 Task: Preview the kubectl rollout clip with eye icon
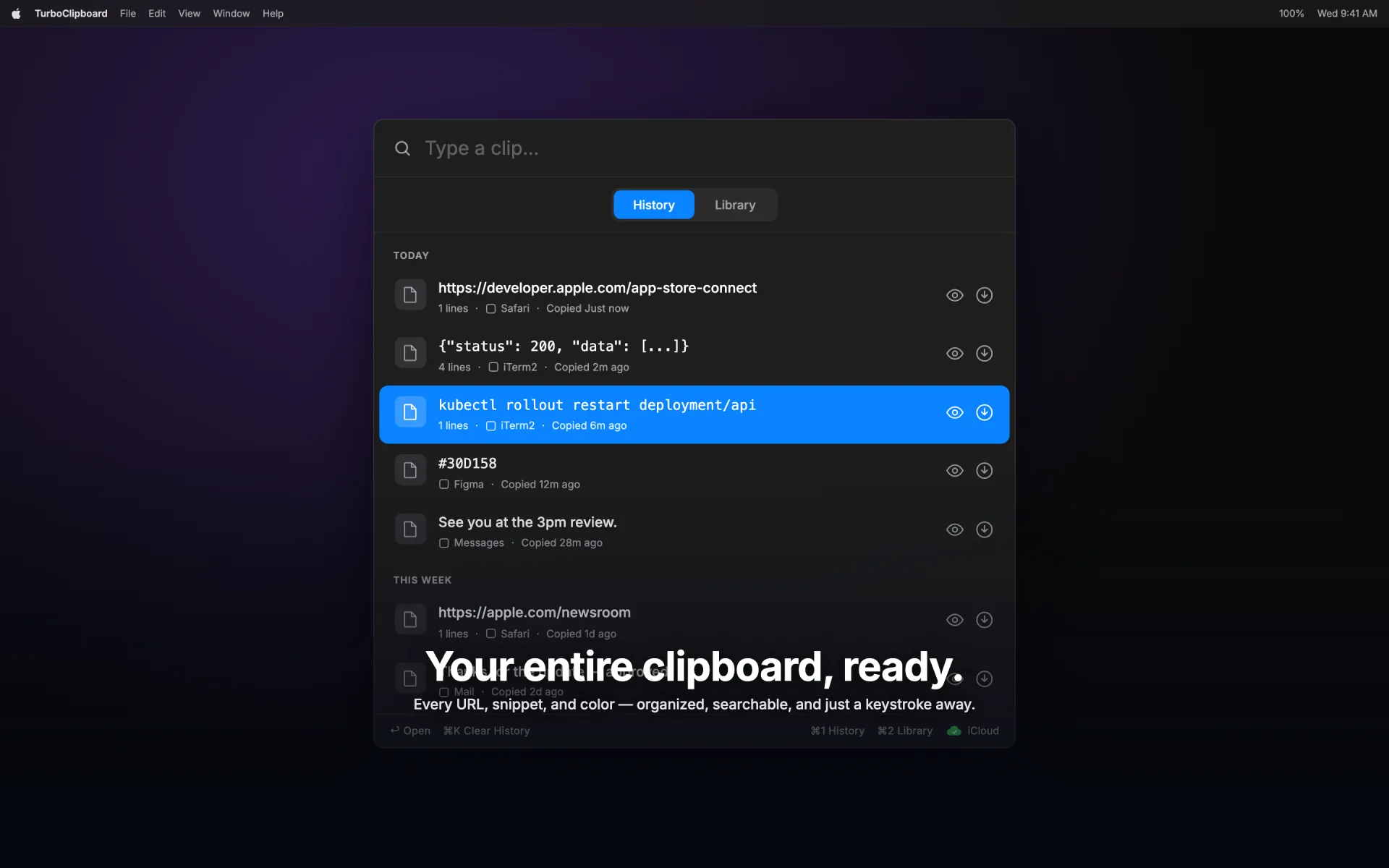pyautogui.click(x=955, y=412)
